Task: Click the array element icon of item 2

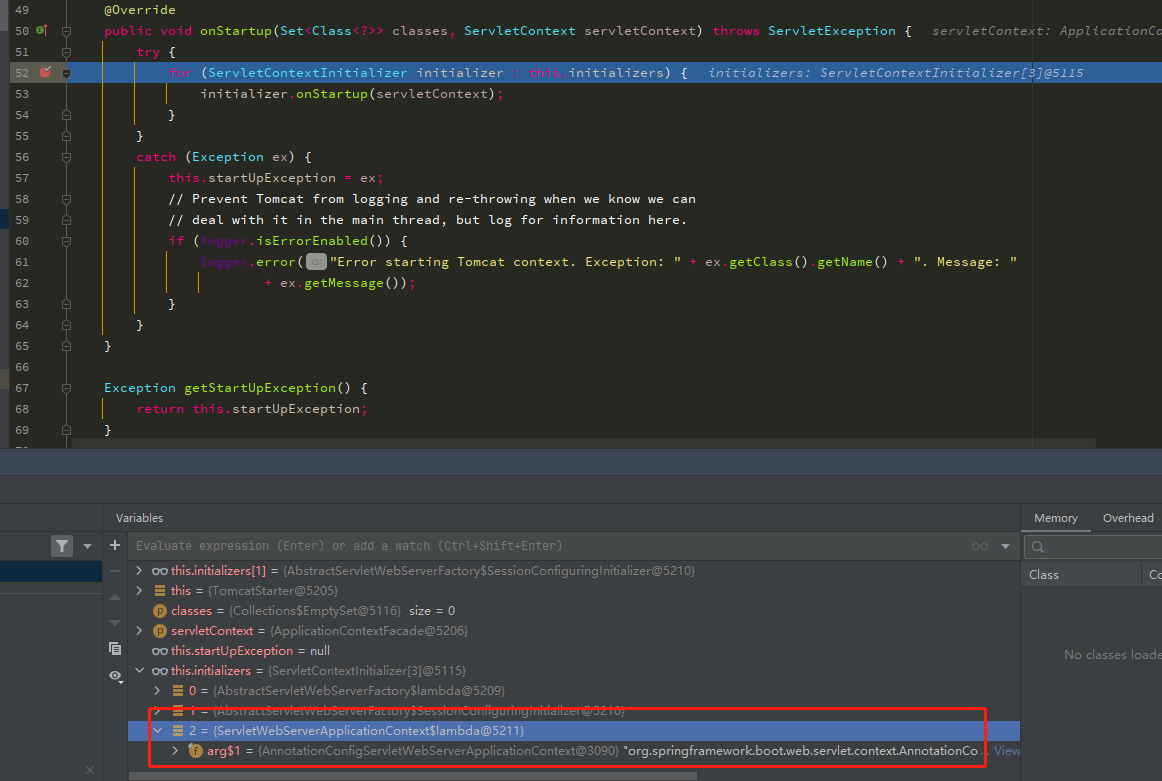Action: click(x=178, y=731)
